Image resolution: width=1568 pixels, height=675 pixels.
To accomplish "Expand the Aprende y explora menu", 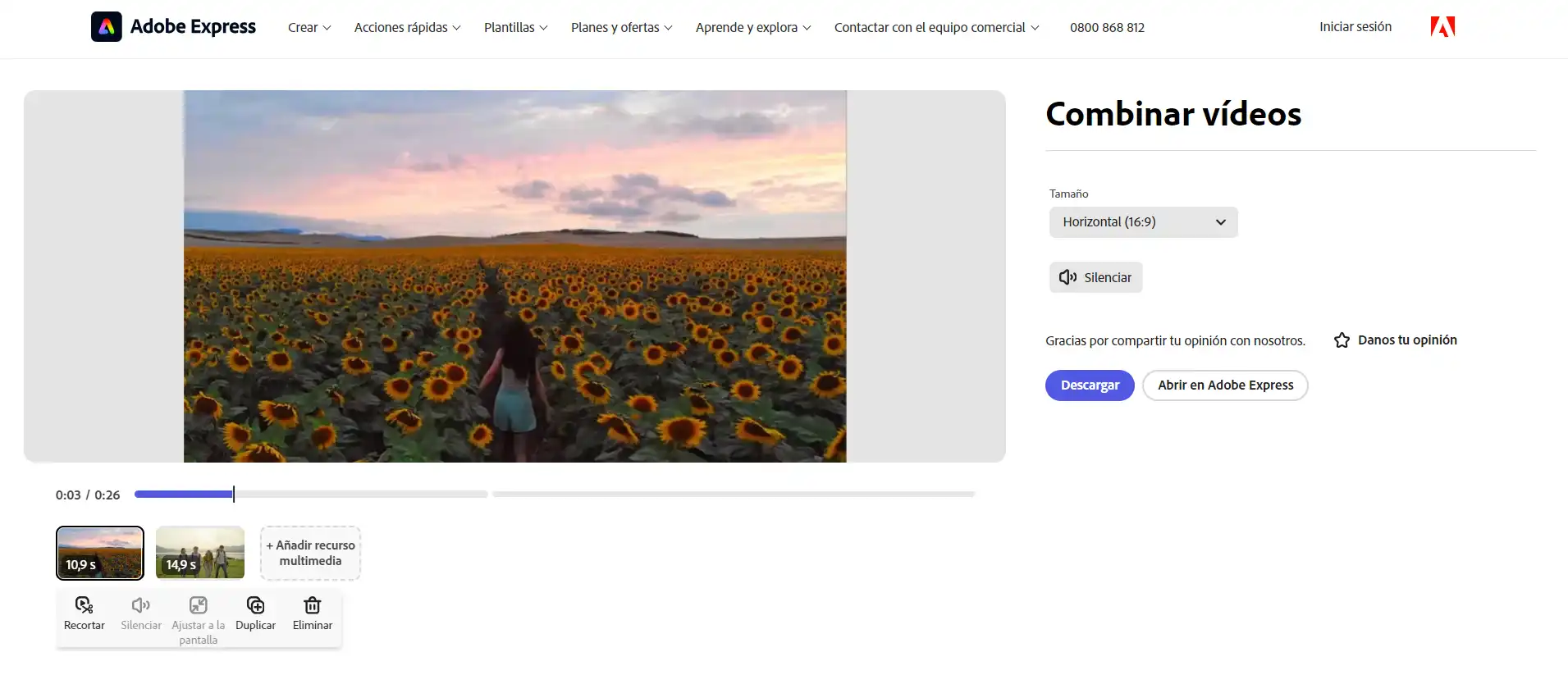I will tap(753, 28).
